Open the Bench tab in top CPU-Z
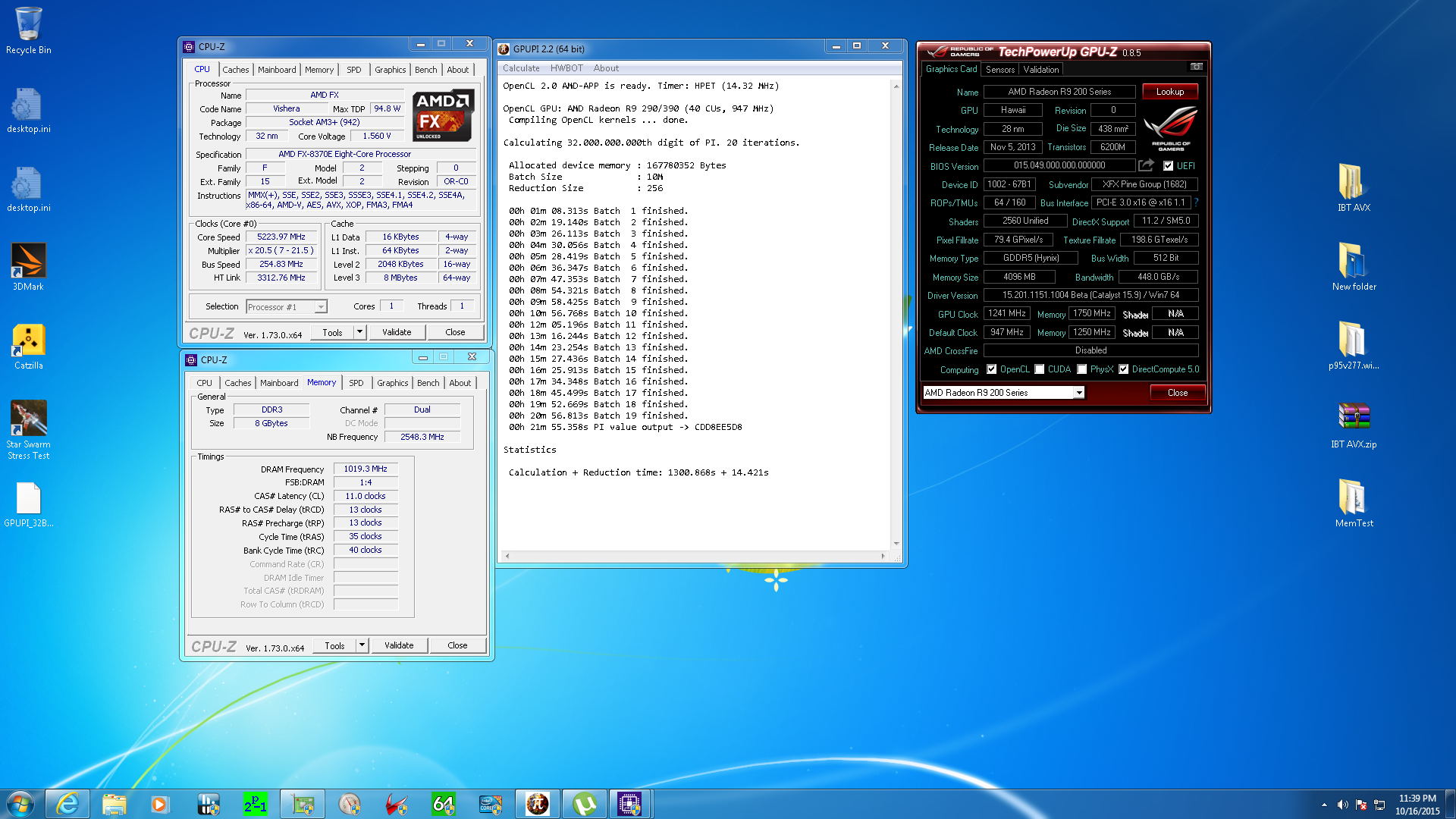Image resolution: width=1456 pixels, height=819 pixels. 425,70
